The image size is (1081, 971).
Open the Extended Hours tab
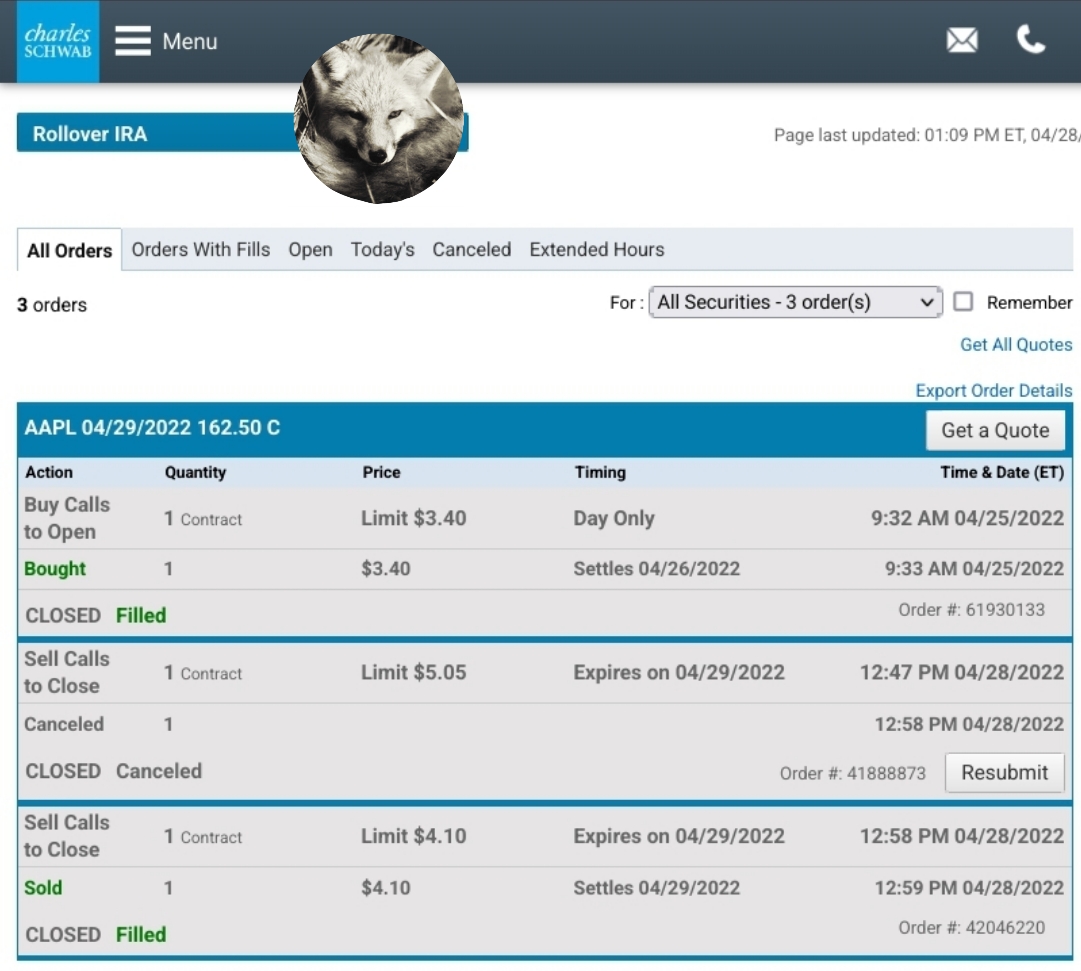click(596, 250)
